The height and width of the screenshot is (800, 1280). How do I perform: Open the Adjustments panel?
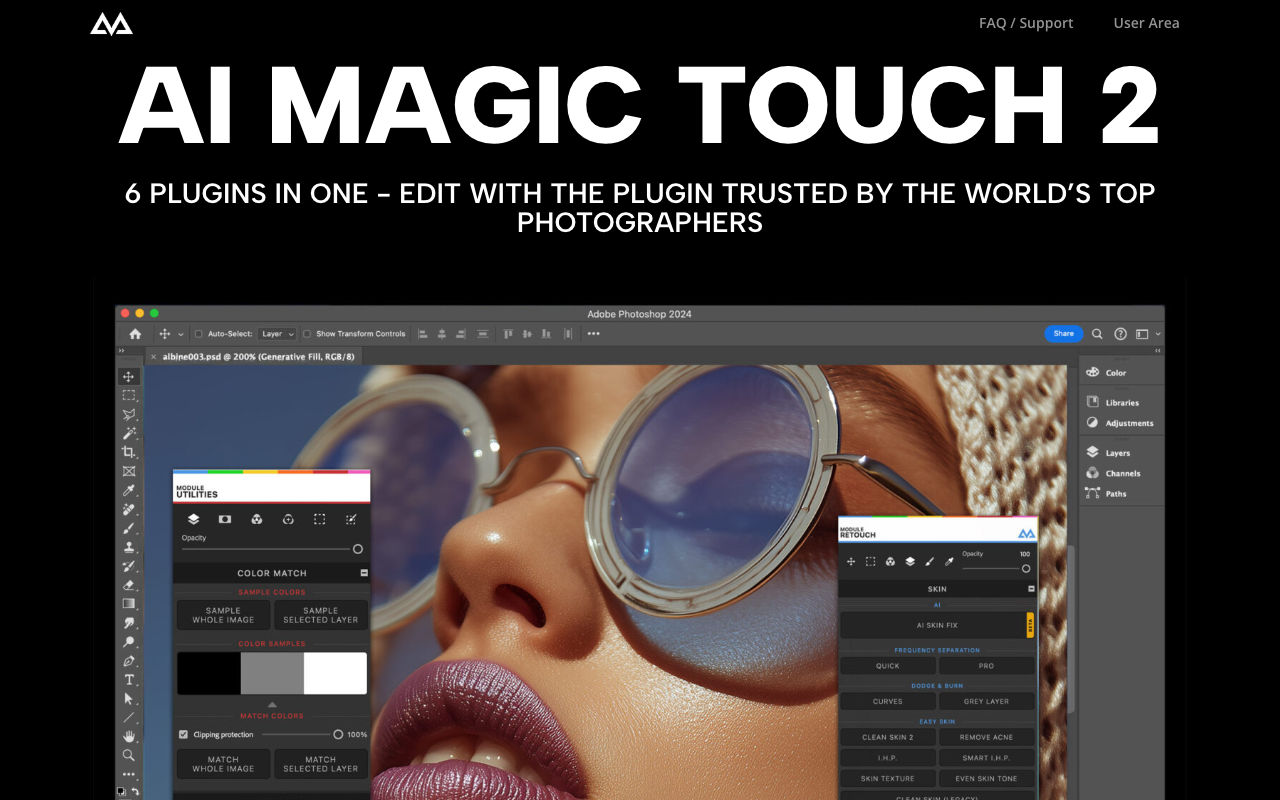pos(1119,423)
